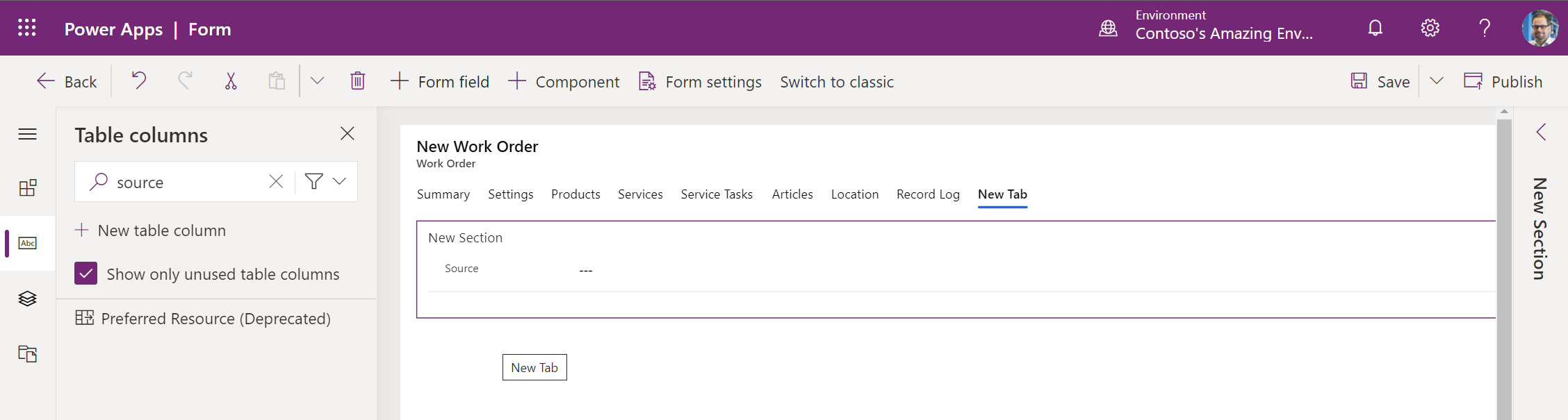This screenshot has width=1568, height=420.
Task: Go back using the Back arrow
Action: point(66,82)
